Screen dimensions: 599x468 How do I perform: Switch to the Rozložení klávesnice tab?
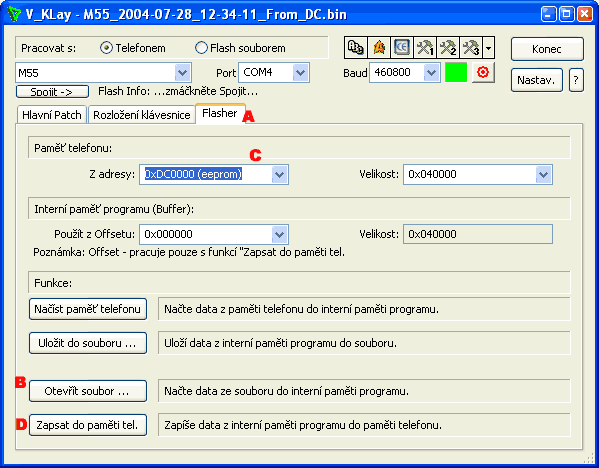(142, 115)
